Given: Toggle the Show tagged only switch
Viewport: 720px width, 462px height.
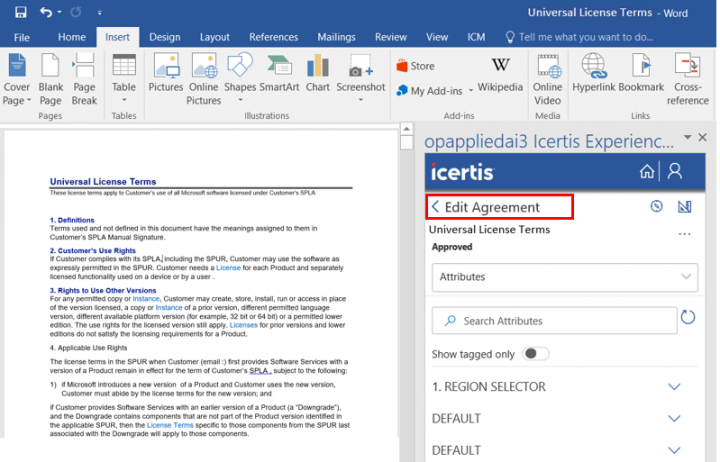Looking at the screenshot, I should (536, 354).
